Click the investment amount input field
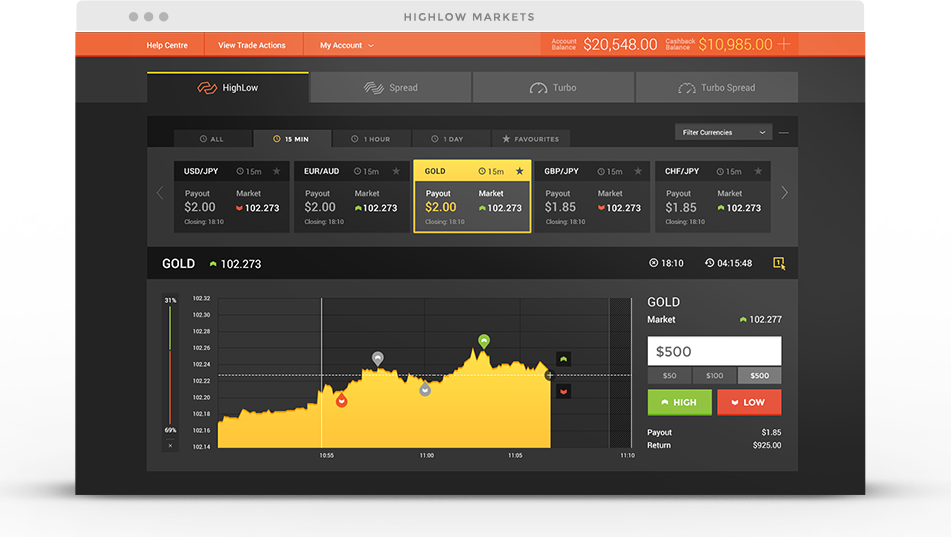This screenshot has height=537, width=951. [x=714, y=352]
